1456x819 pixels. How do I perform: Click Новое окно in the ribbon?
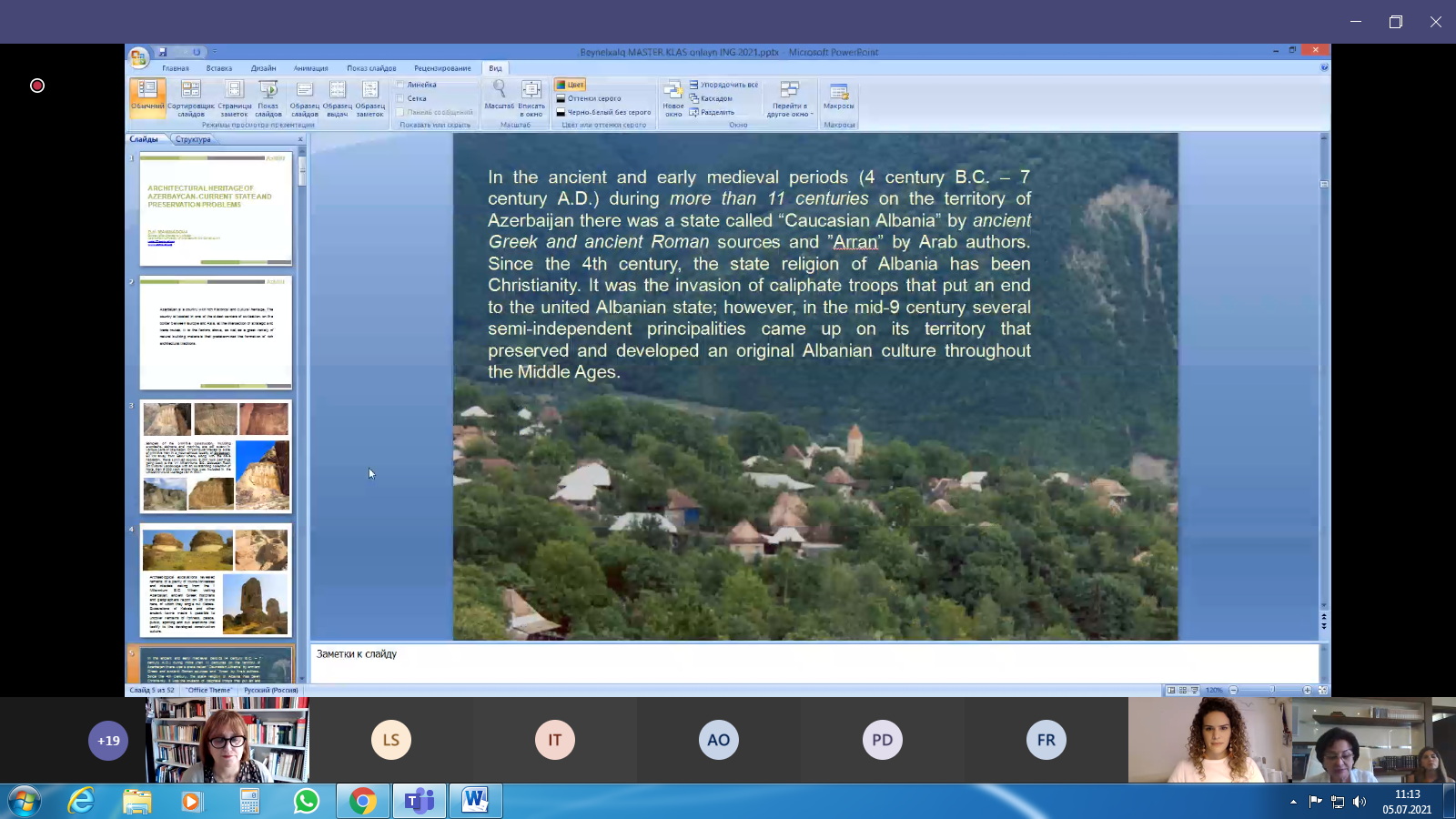(x=673, y=98)
